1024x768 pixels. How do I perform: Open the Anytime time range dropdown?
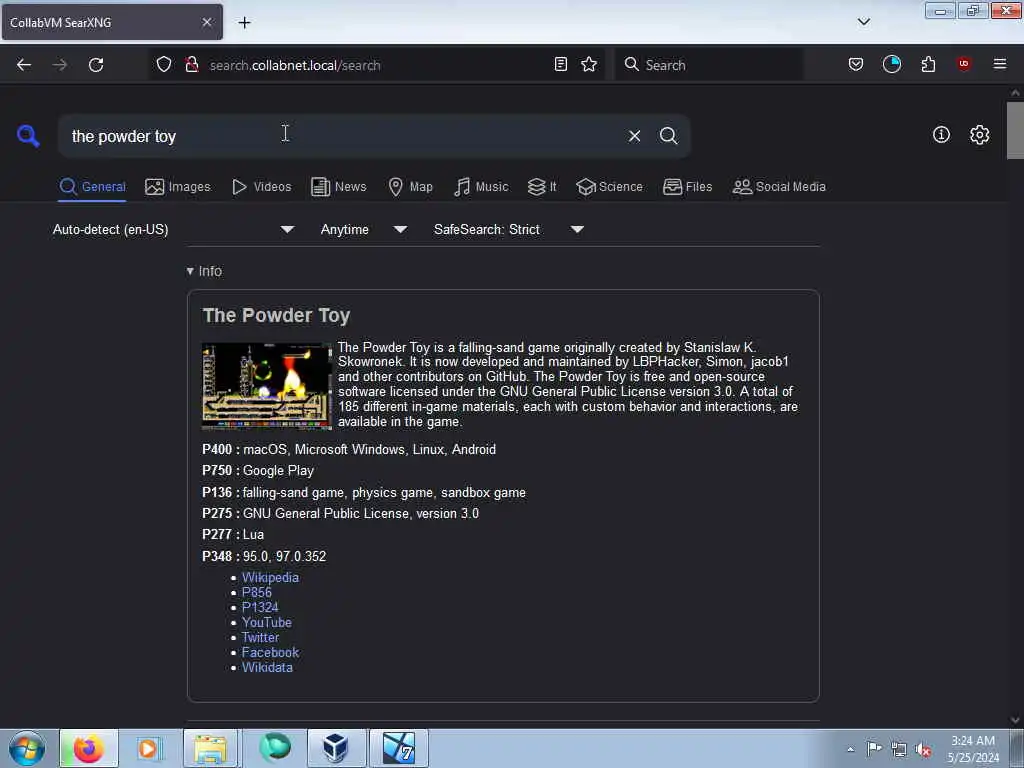[364, 229]
